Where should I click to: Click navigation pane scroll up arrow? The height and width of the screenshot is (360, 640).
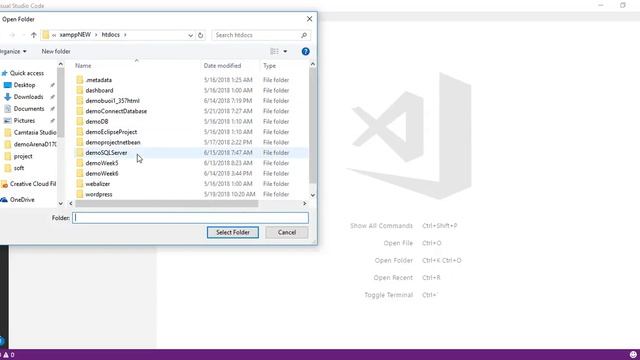60,64
